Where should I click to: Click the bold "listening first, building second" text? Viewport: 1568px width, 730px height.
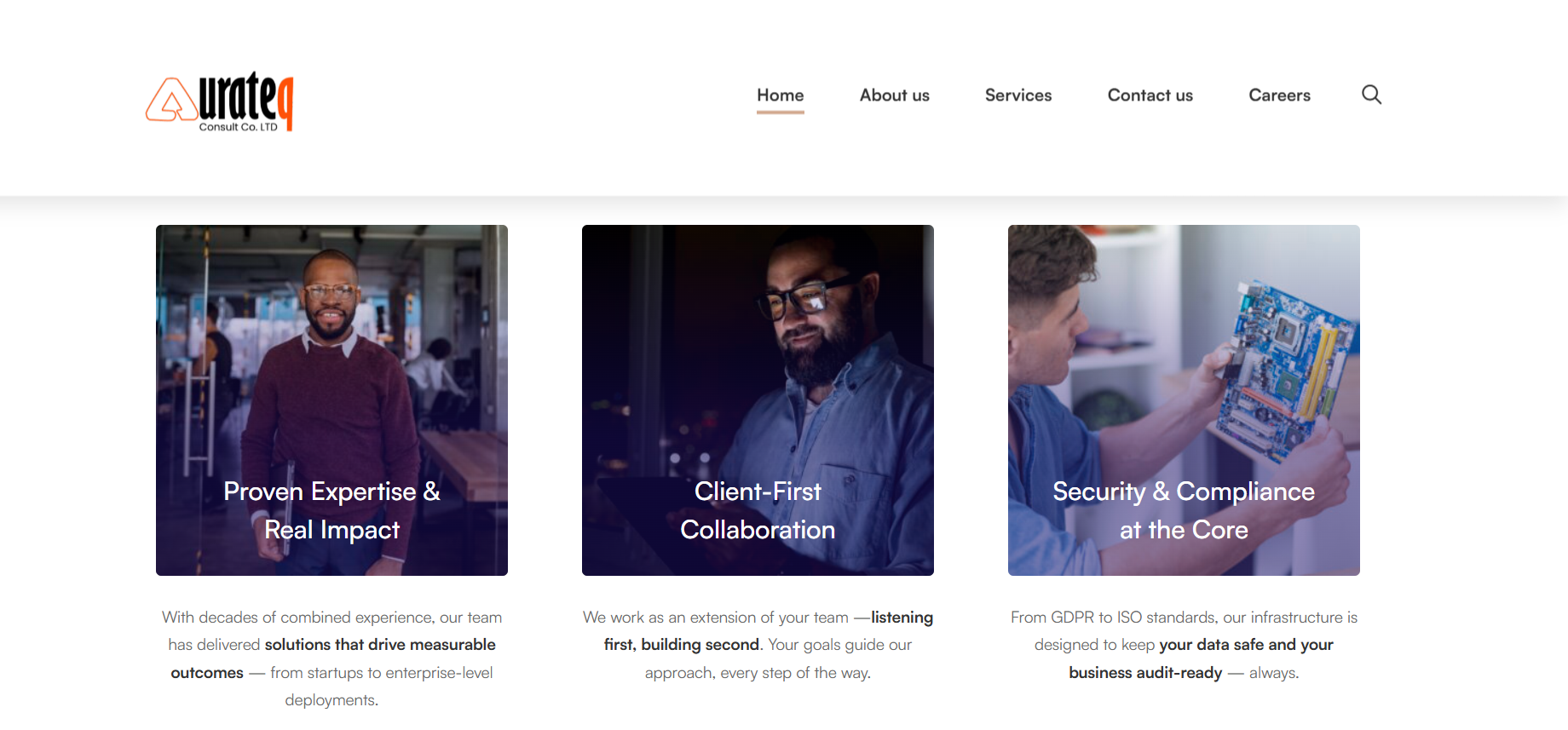click(x=682, y=645)
